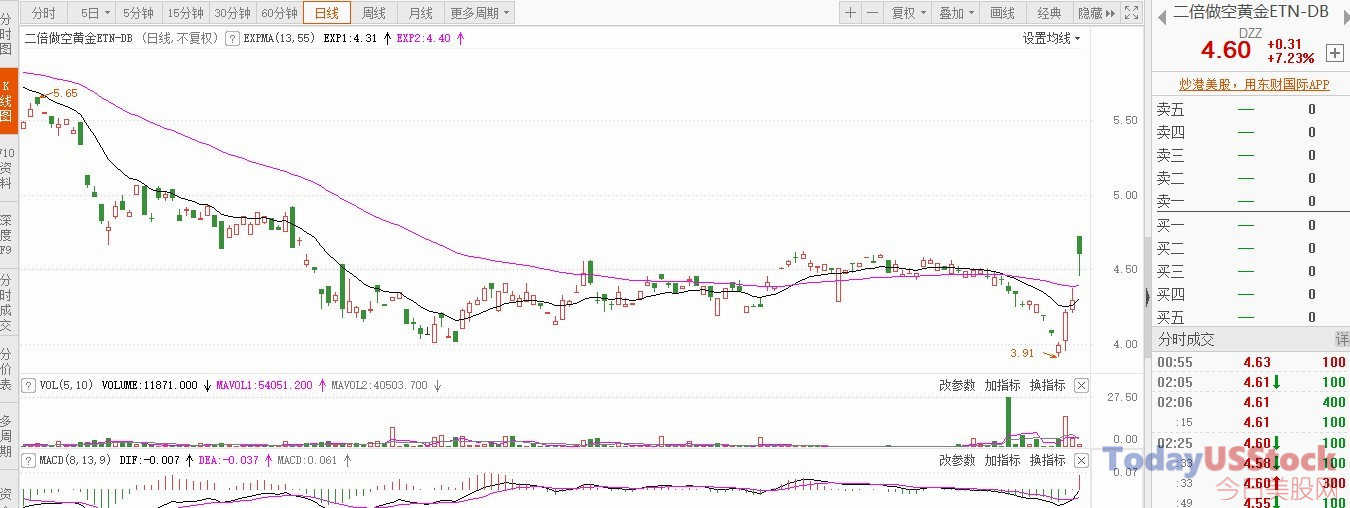Activate 画线 drawing tool button
Screen dimensions: 1350x508
[1003, 13]
